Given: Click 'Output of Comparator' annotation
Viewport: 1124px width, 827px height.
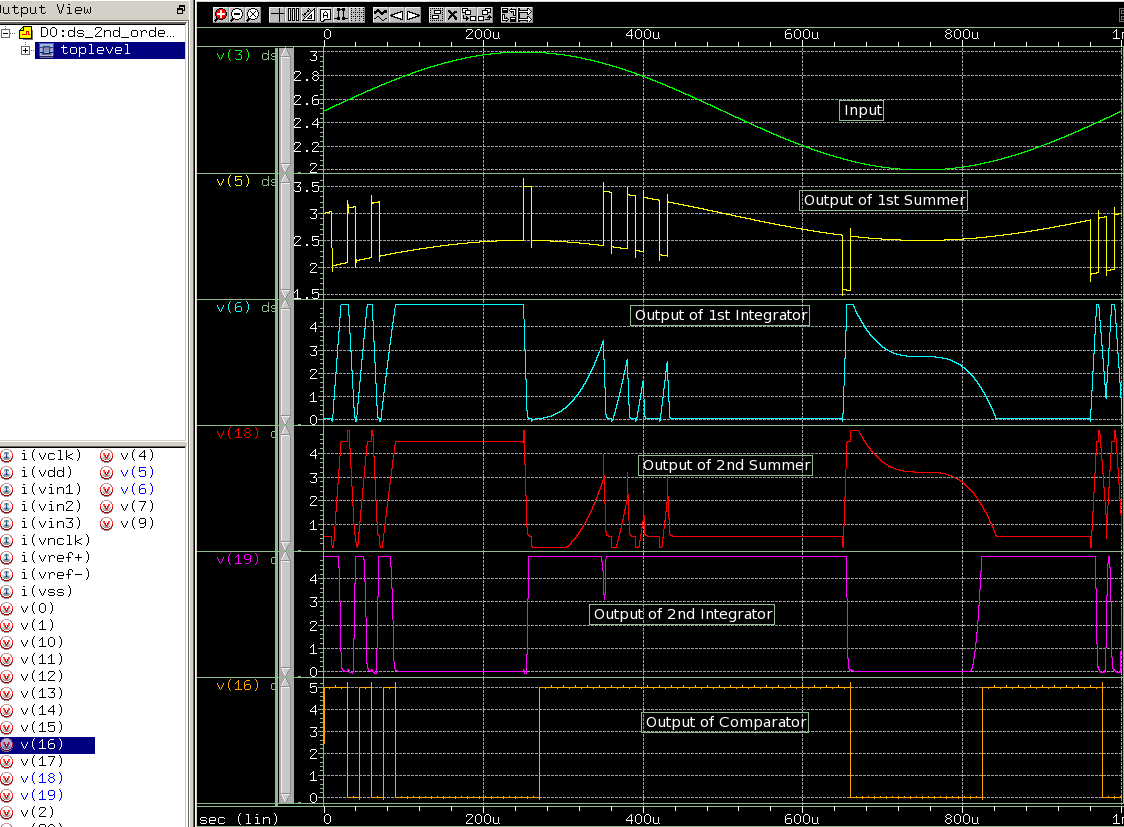Looking at the screenshot, I should 725,722.
